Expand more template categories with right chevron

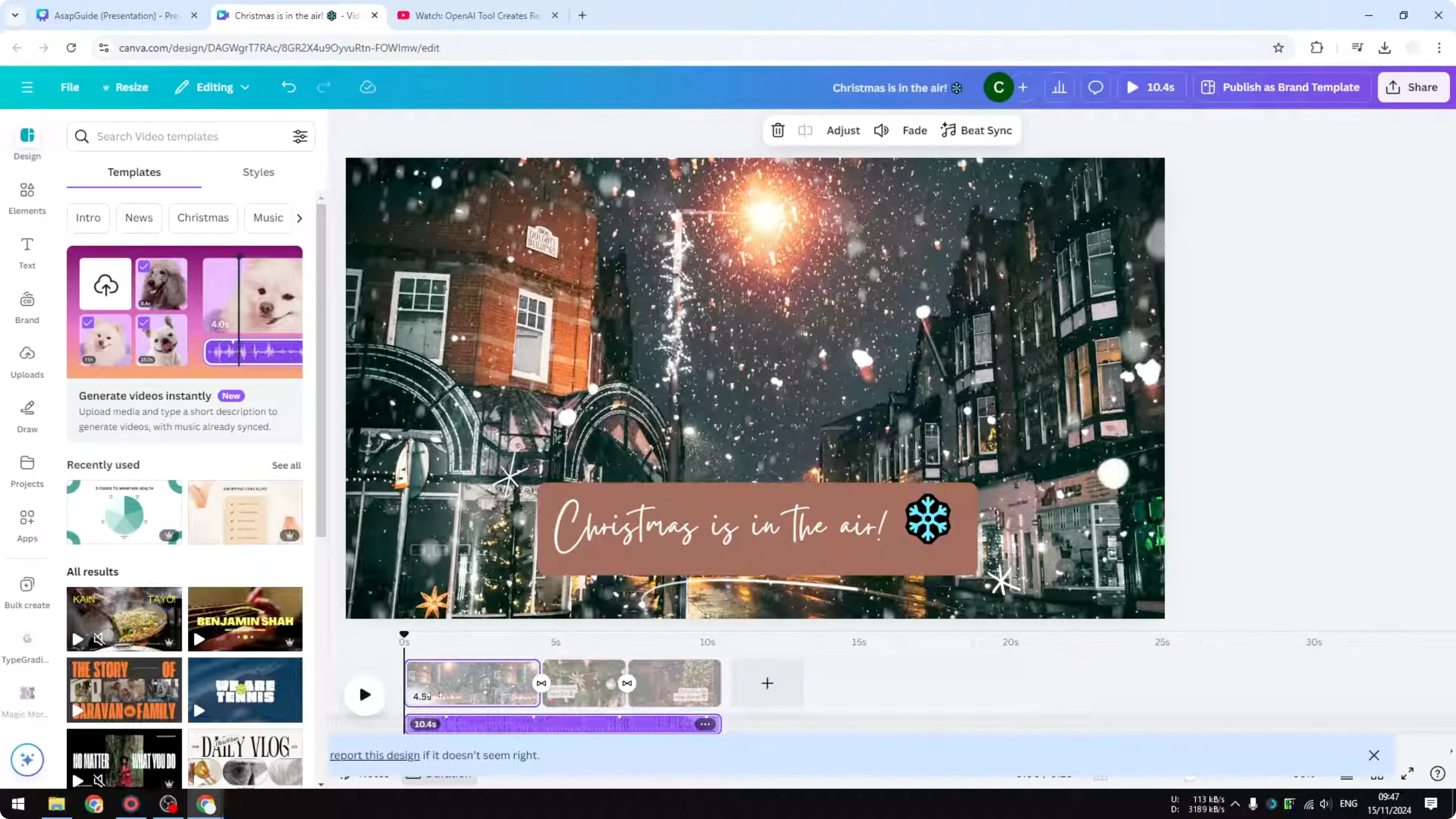(x=299, y=218)
